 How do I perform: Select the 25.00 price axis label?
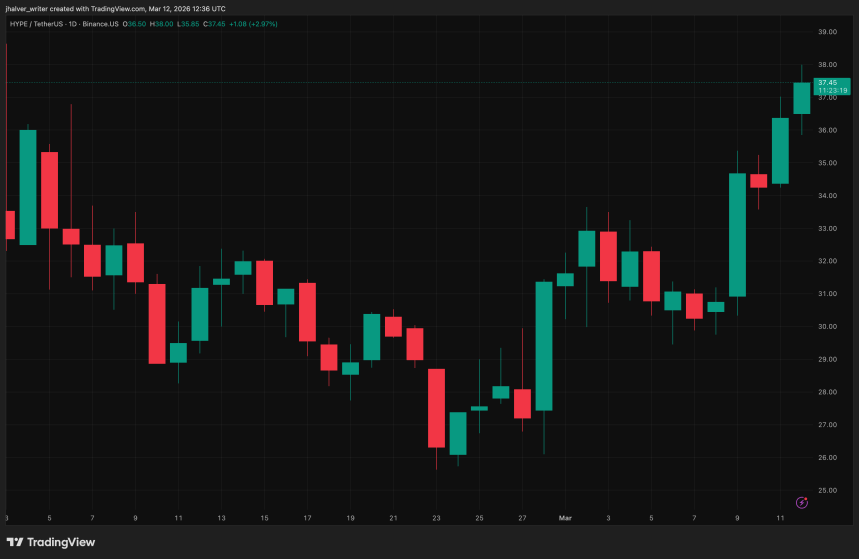pos(826,491)
